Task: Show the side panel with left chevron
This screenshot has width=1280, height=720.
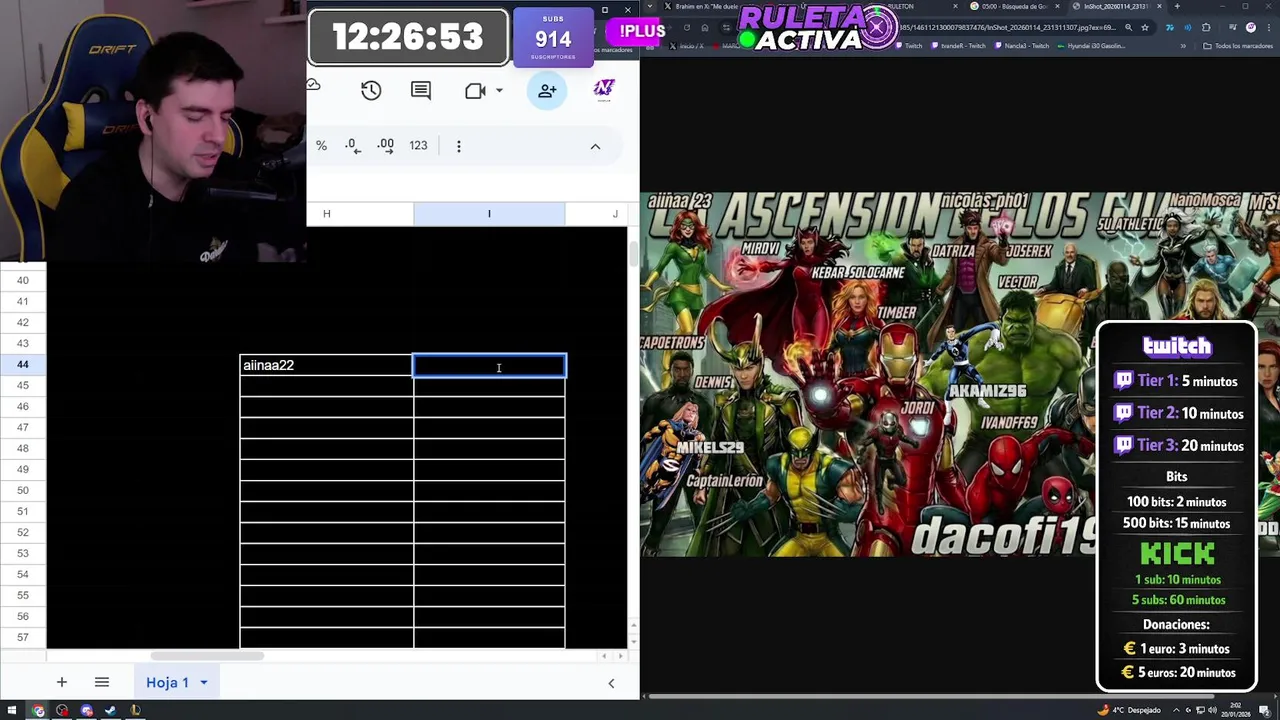Action: 611,683
